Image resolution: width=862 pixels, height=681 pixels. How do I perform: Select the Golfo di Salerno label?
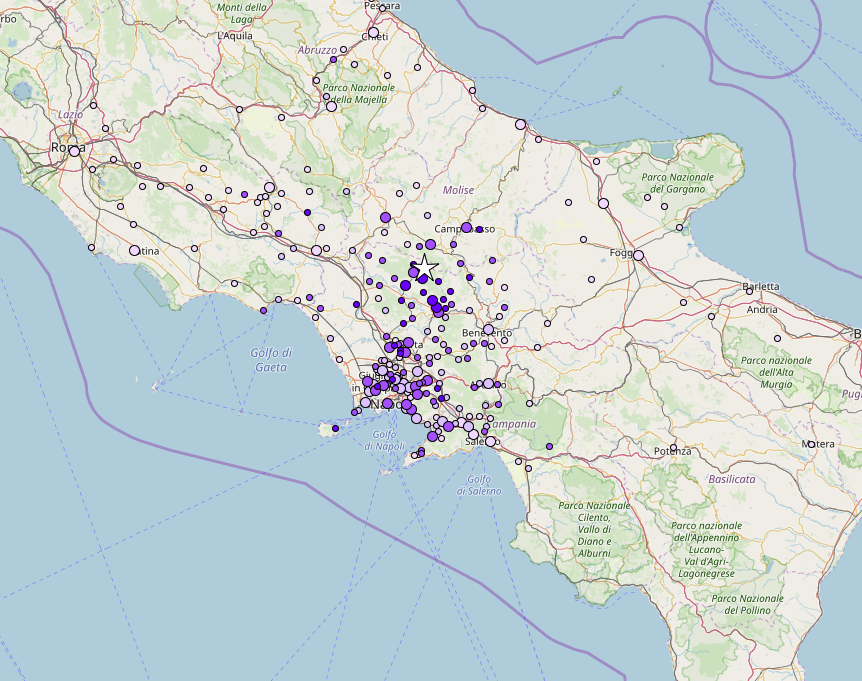(479, 485)
